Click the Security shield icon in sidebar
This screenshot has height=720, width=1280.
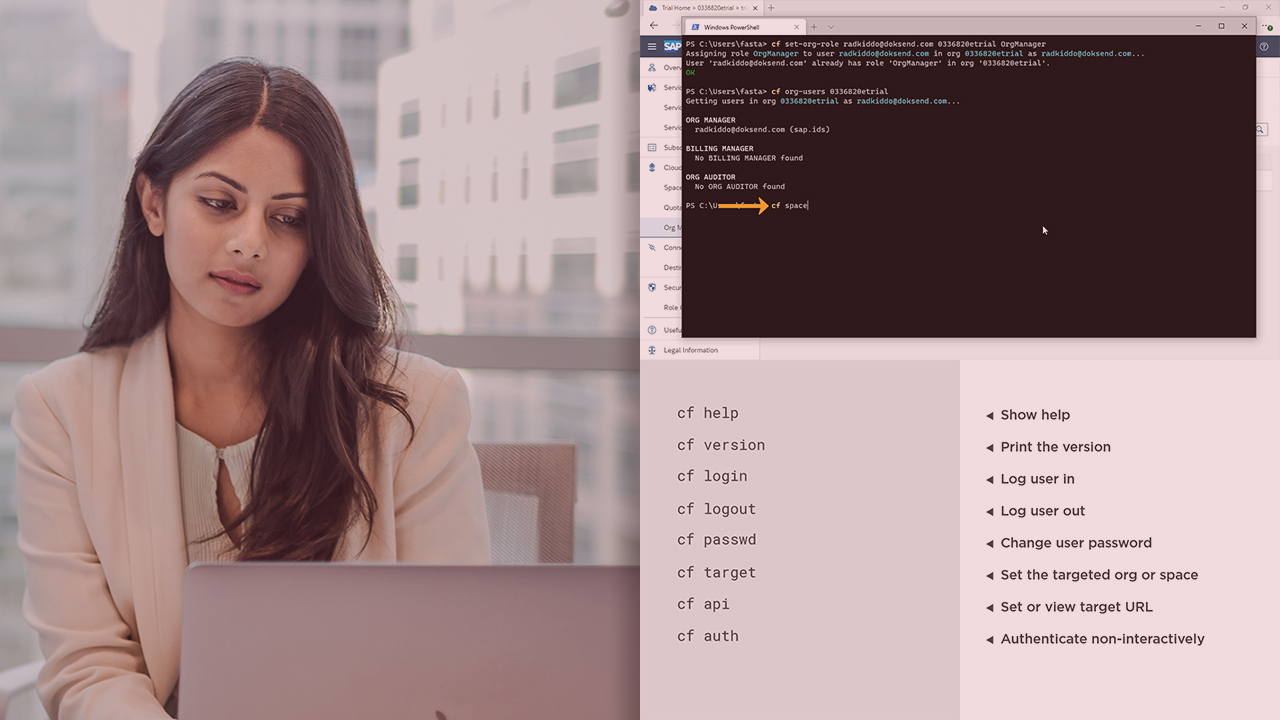pos(652,288)
